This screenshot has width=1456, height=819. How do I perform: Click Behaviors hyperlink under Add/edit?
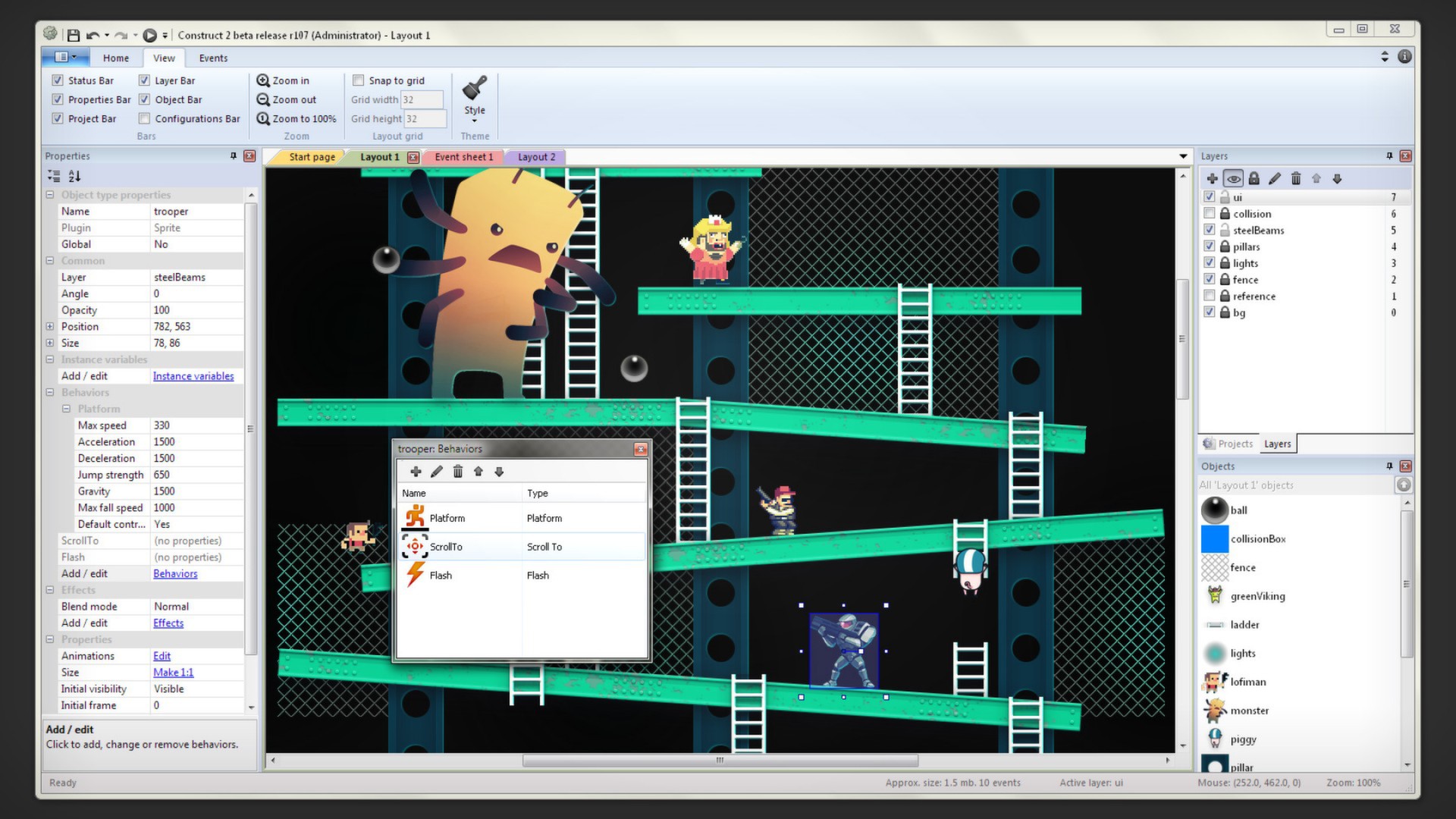click(175, 573)
